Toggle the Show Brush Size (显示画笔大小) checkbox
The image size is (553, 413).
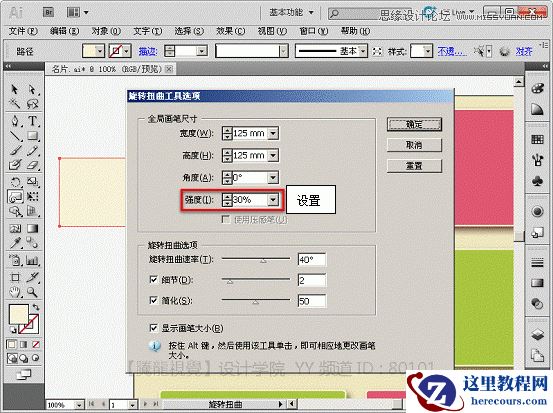click(x=153, y=328)
